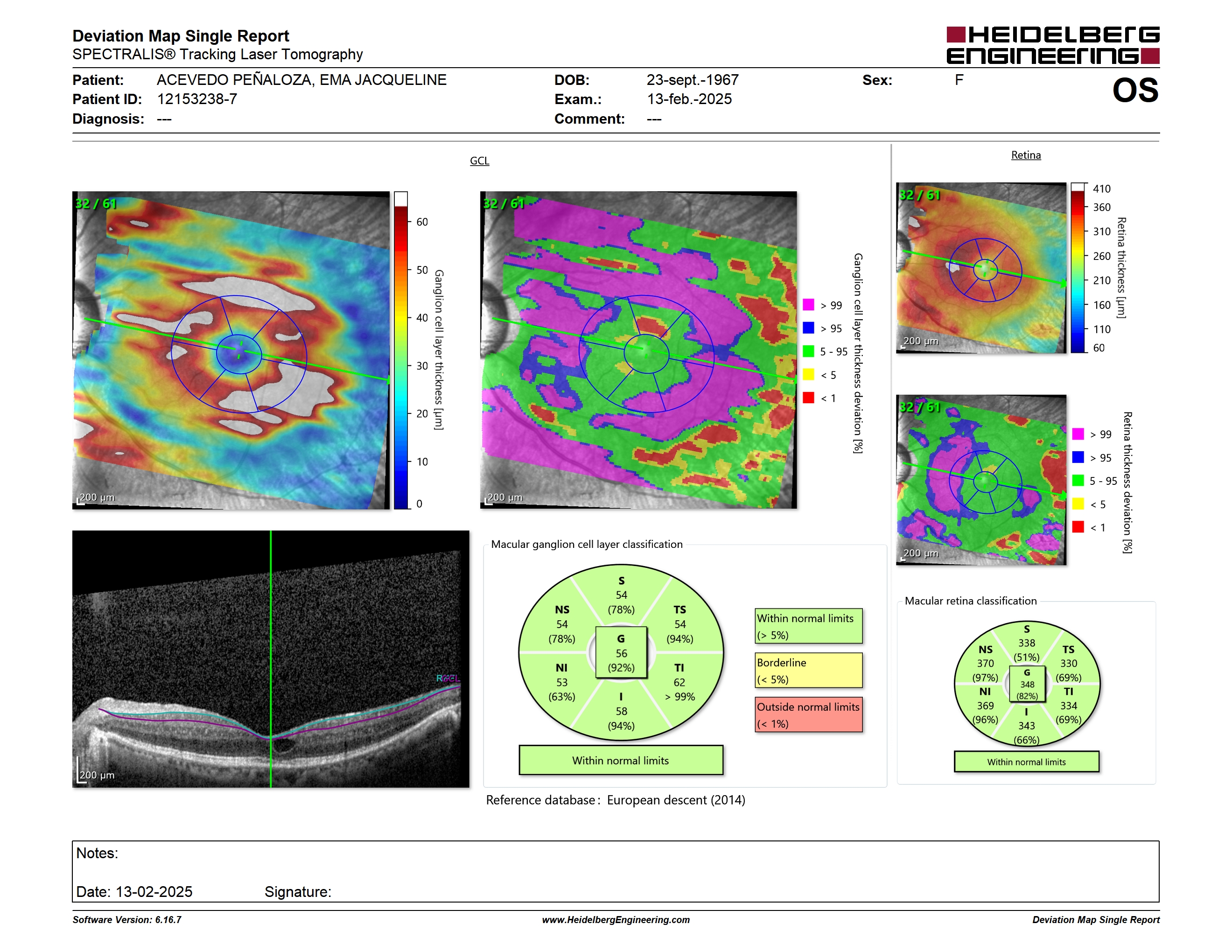This screenshot has width=1232, height=952.
Task: Click the Heidelberg Engineering logo
Action: click(1053, 45)
